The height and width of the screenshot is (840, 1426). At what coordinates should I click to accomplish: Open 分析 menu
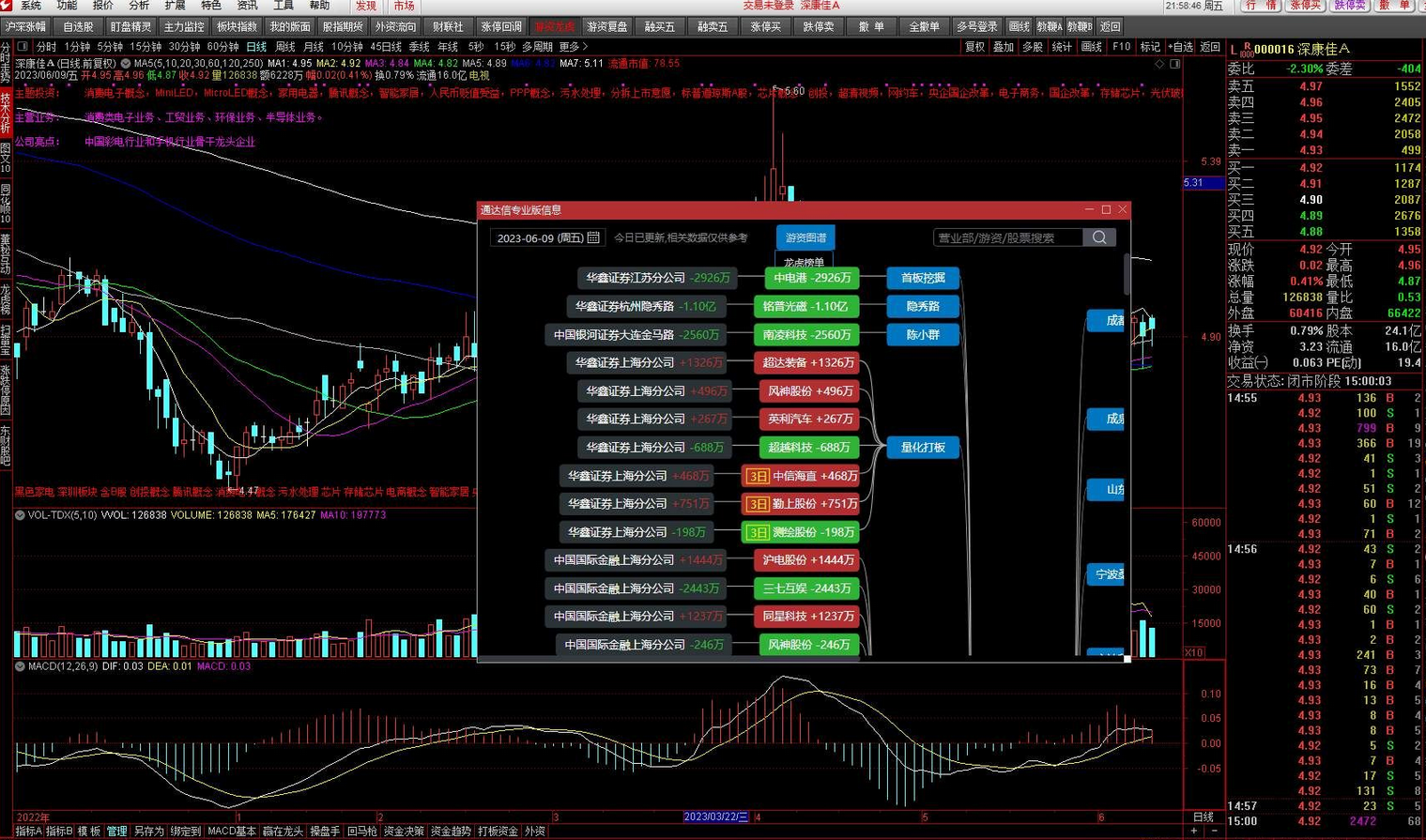[139, 6]
